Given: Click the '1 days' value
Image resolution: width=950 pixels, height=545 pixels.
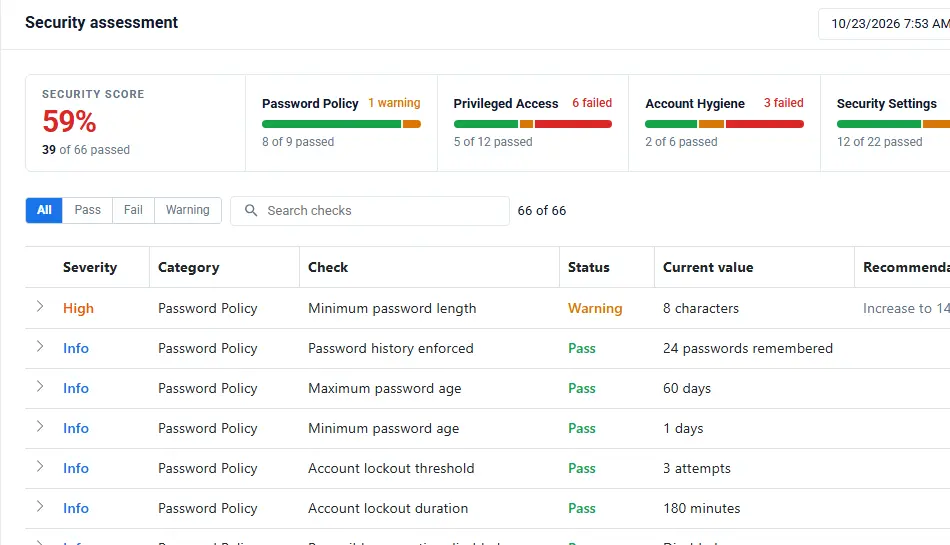Looking at the screenshot, I should pyautogui.click(x=683, y=428).
